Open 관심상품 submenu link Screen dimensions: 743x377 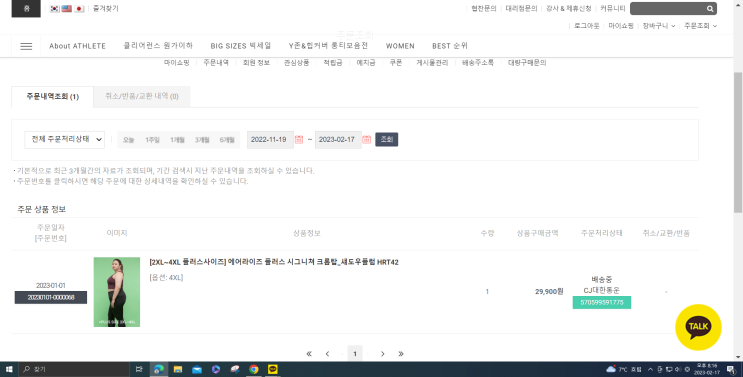click(297, 63)
